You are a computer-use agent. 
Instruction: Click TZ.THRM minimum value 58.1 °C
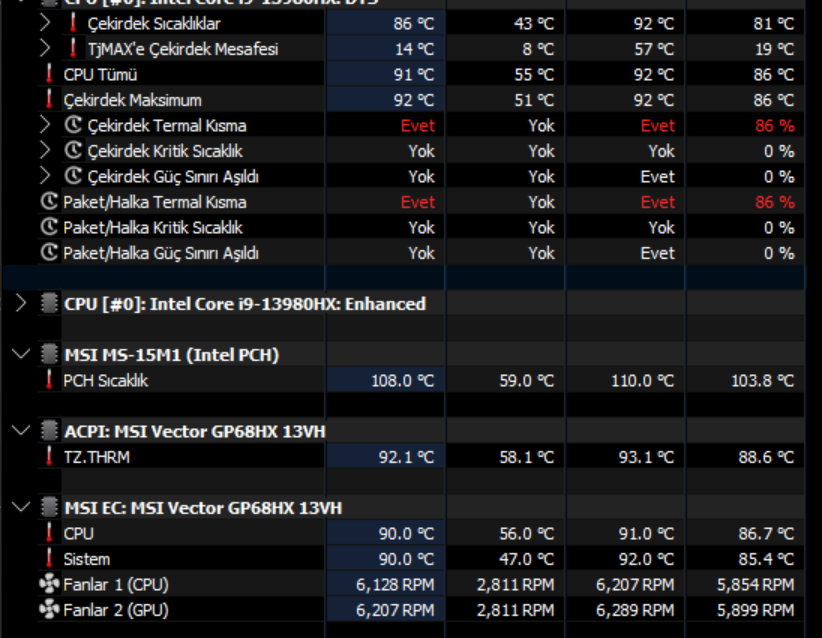coord(526,457)
